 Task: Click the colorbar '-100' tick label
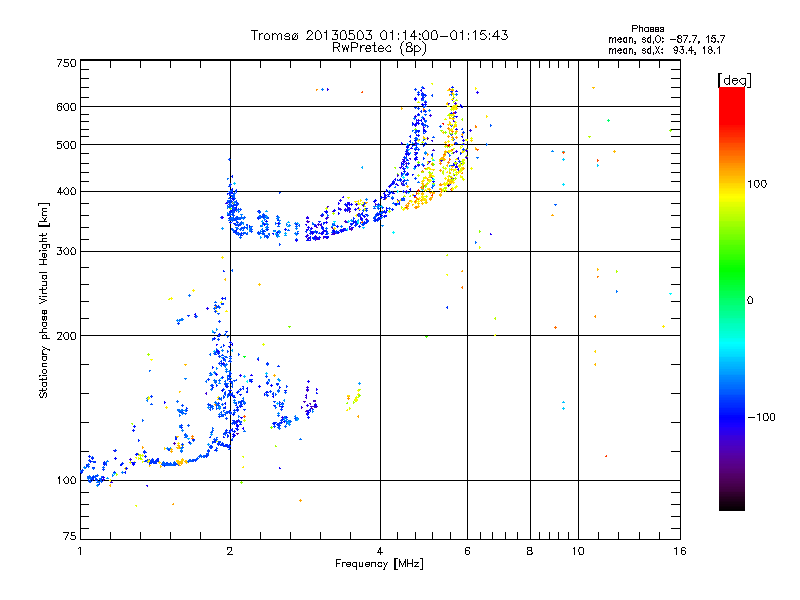click(761, 417)
